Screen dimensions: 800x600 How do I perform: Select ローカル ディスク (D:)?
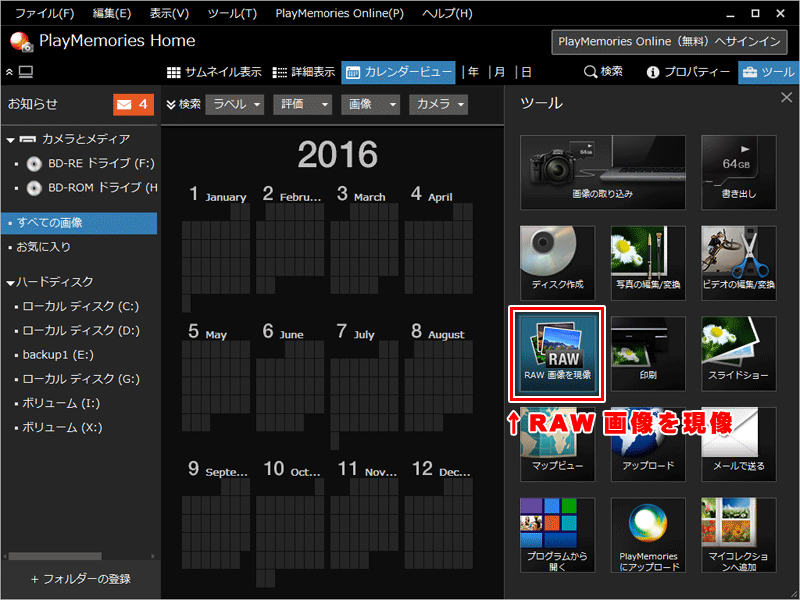point(79,331)
